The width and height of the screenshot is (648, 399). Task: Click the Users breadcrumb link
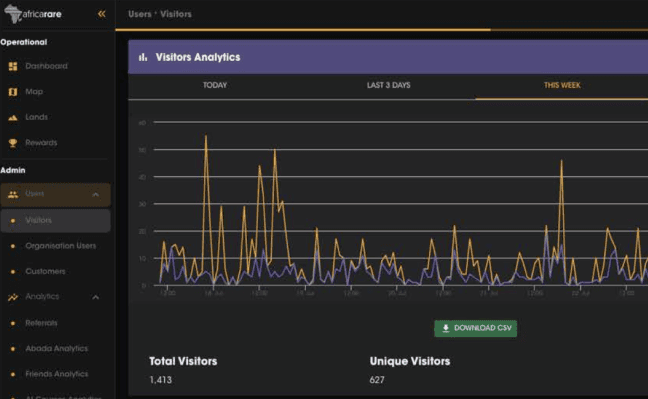[140, 14]
